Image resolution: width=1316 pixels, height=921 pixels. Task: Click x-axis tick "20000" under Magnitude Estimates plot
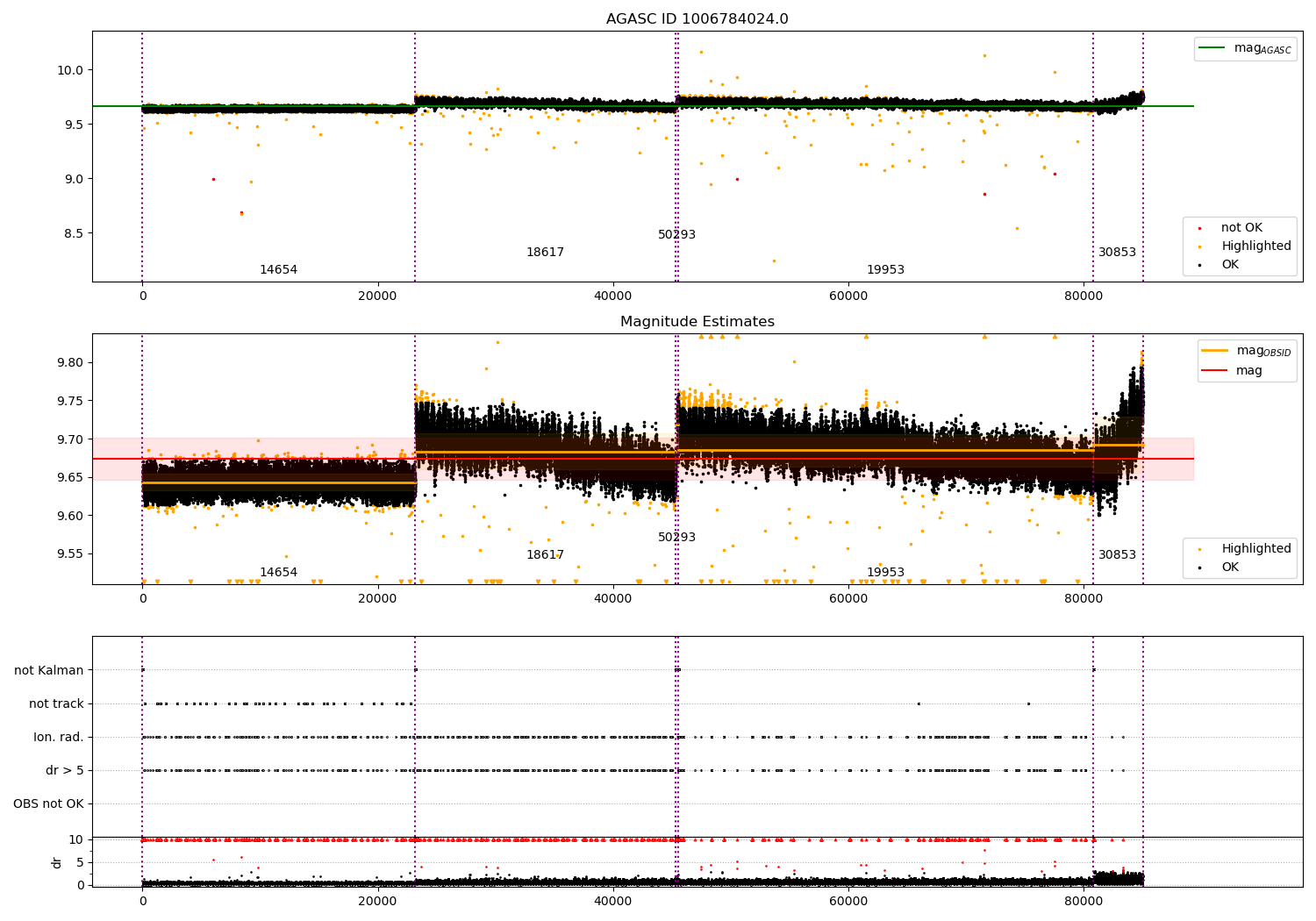click(x=377, y=599)
